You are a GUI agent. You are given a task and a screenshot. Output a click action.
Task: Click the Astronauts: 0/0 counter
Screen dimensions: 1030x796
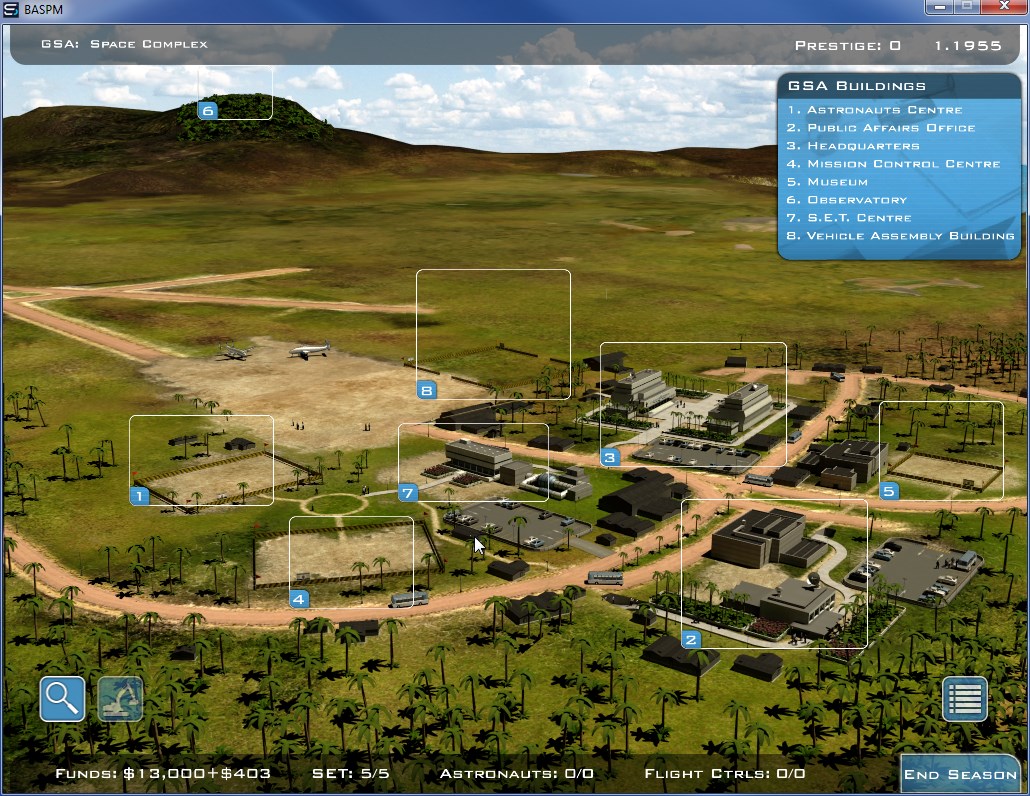[516, 774]
